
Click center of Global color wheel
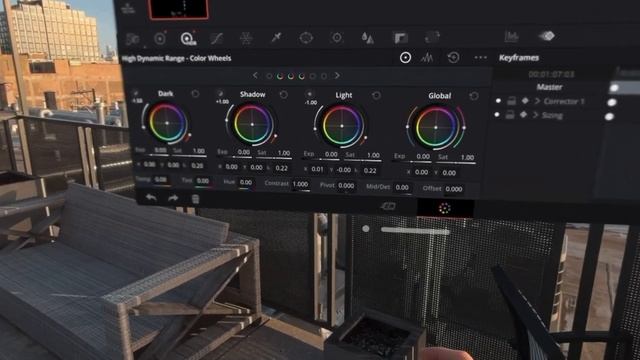(x=436, y=127)
